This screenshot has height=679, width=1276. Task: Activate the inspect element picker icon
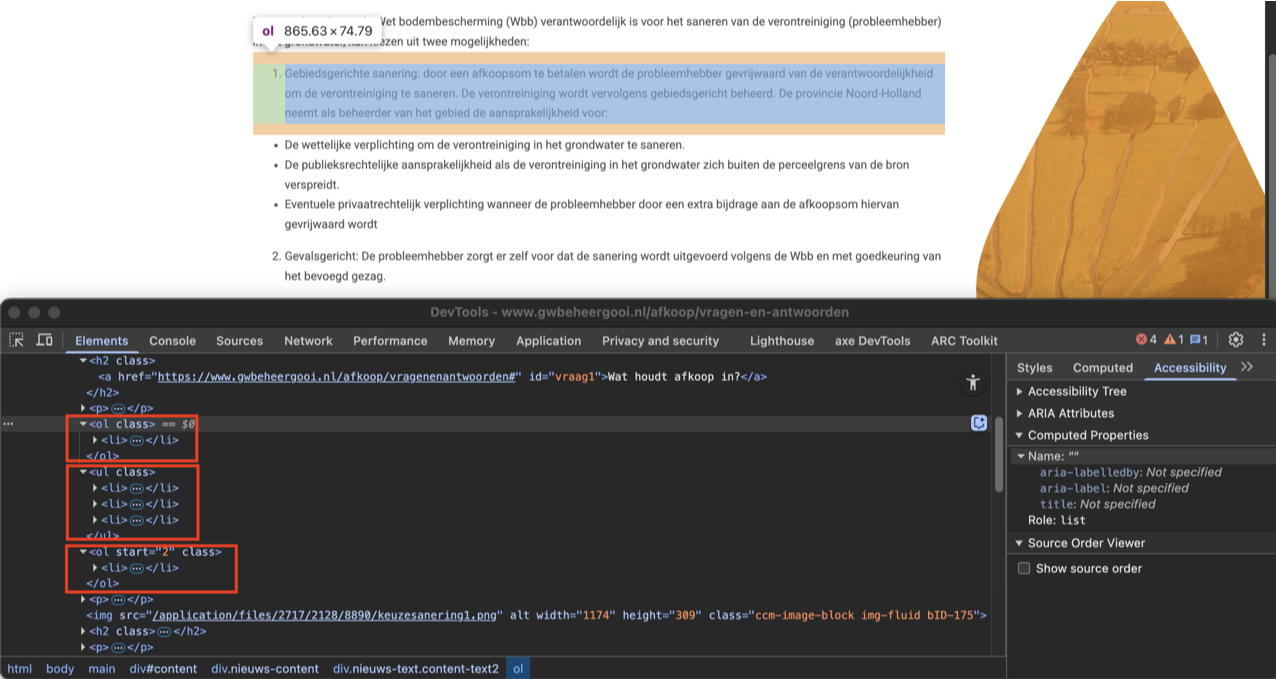click(17, 340)
